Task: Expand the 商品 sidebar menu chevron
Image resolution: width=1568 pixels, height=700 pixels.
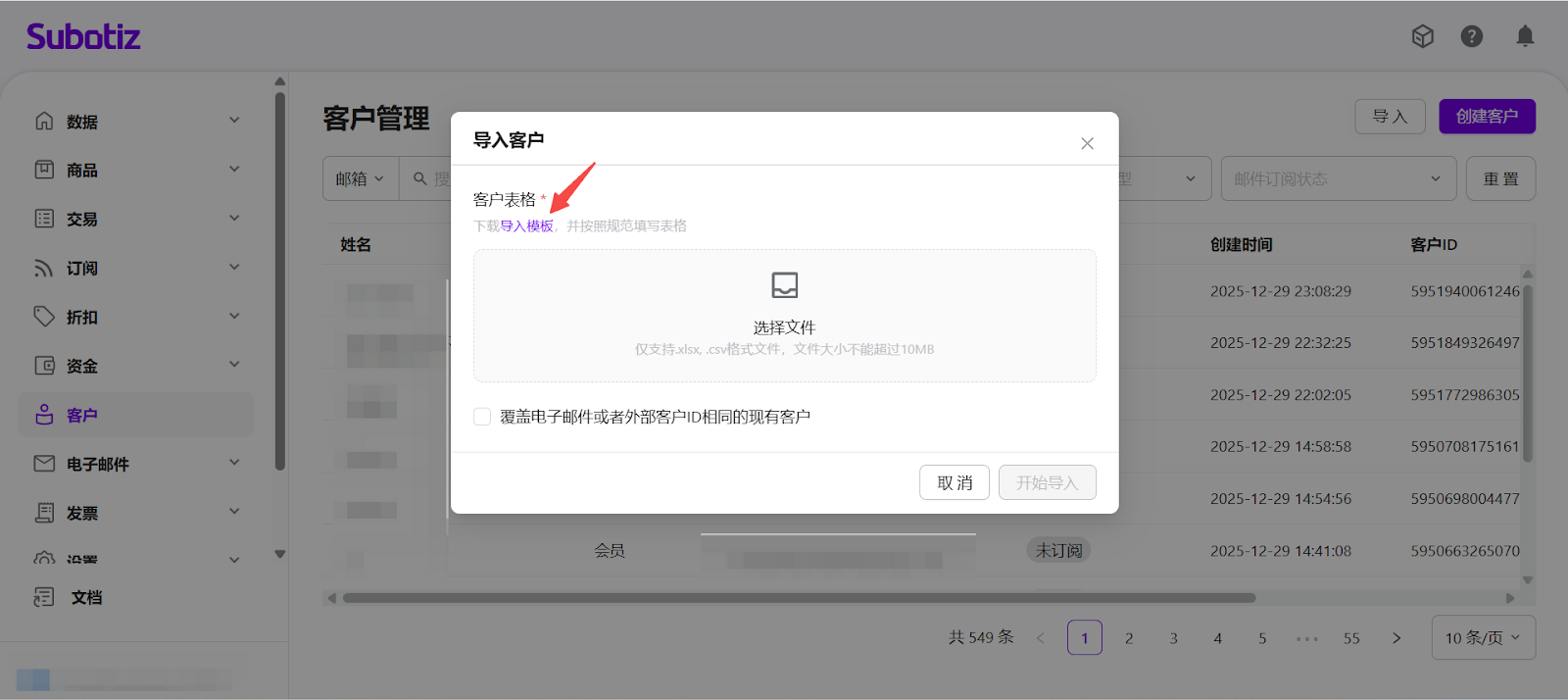Action: click(234, 170)
